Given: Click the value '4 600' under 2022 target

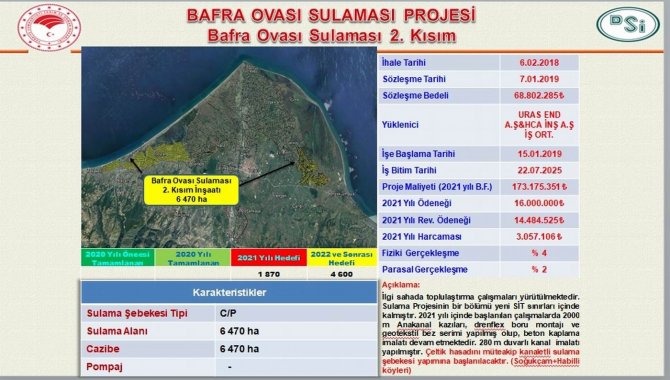Looking at the screenshot, I should tap(341, 274).
